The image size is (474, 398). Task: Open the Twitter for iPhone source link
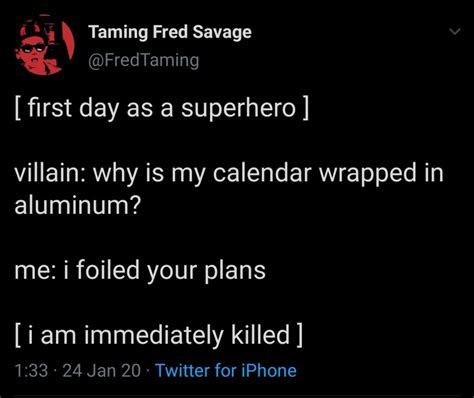tap(226, 370)
